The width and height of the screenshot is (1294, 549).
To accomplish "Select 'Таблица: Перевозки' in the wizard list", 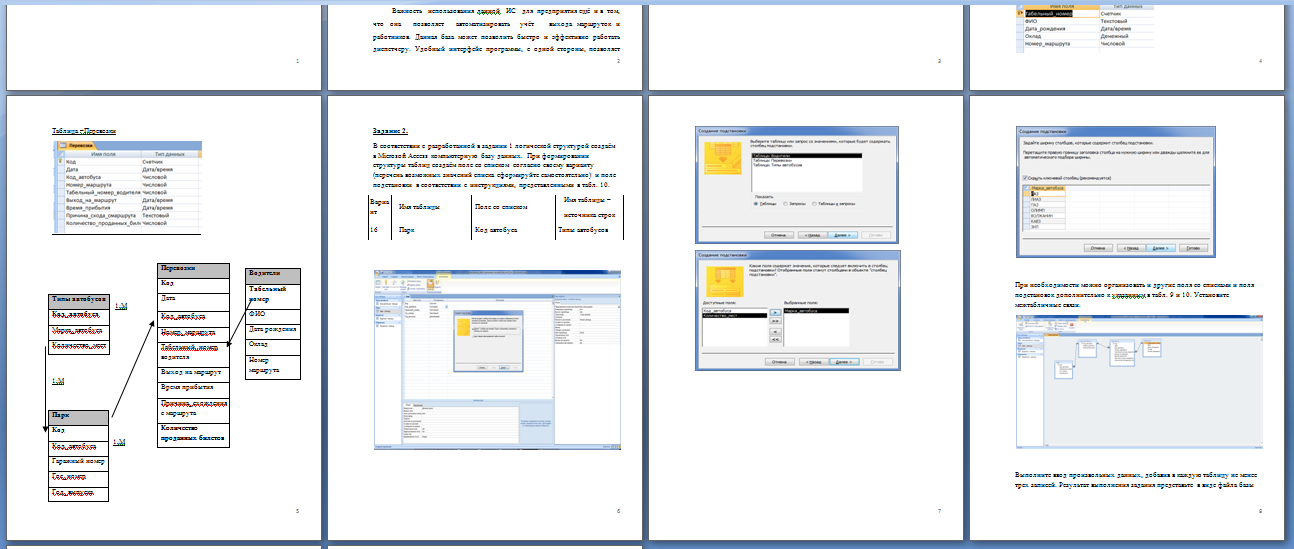I will [x=773, y=162].
